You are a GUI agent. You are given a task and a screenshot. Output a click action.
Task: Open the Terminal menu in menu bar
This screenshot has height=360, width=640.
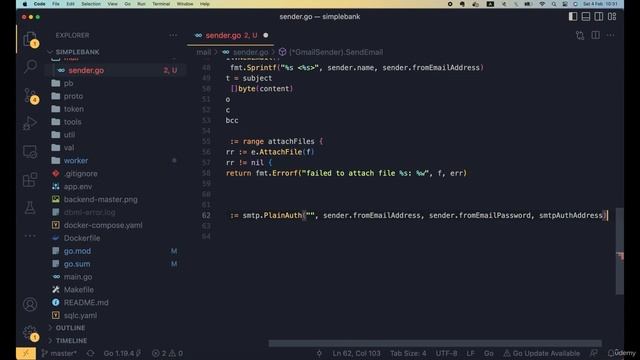[161, 4]
